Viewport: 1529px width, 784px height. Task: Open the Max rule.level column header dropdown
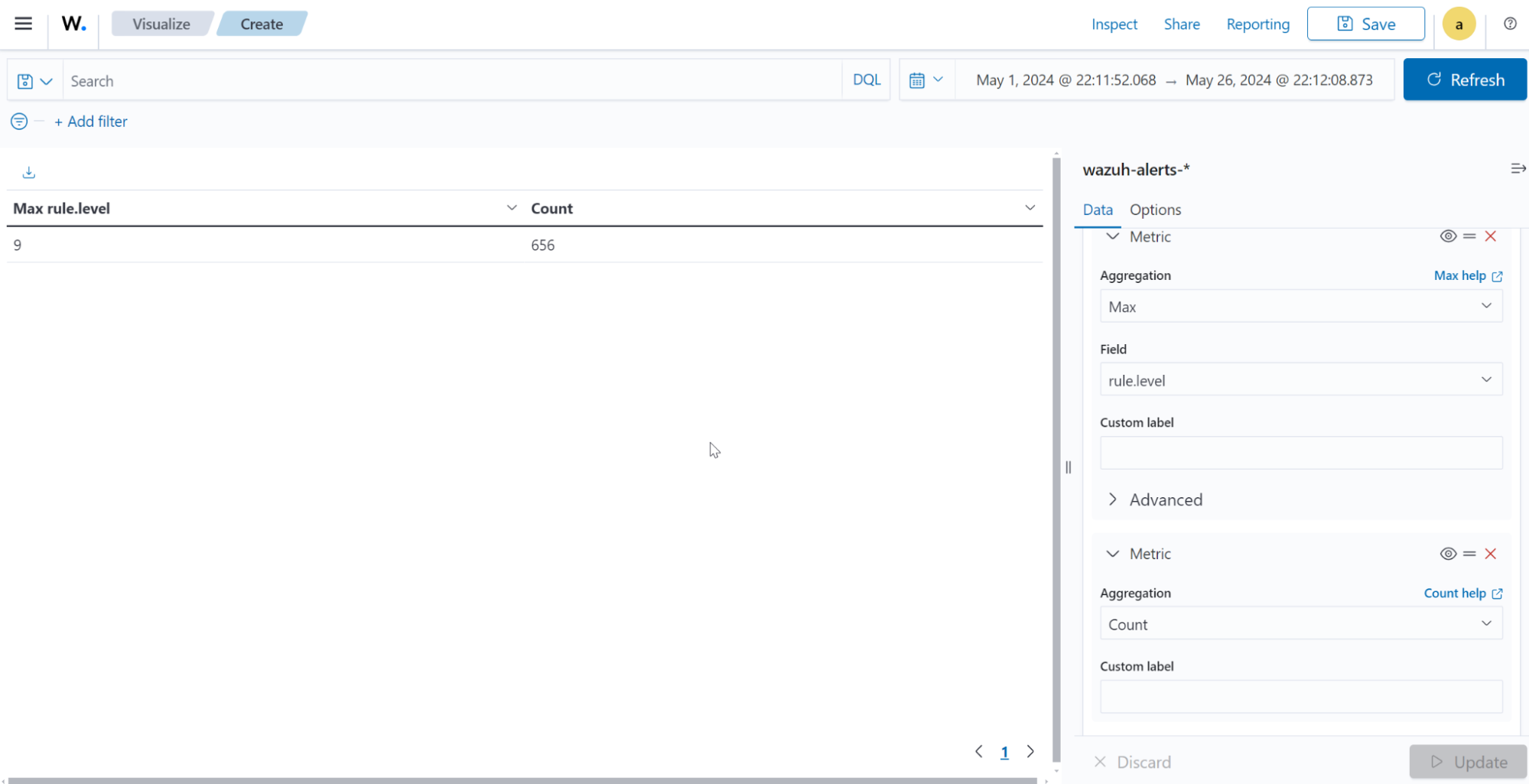coord(511,207)
